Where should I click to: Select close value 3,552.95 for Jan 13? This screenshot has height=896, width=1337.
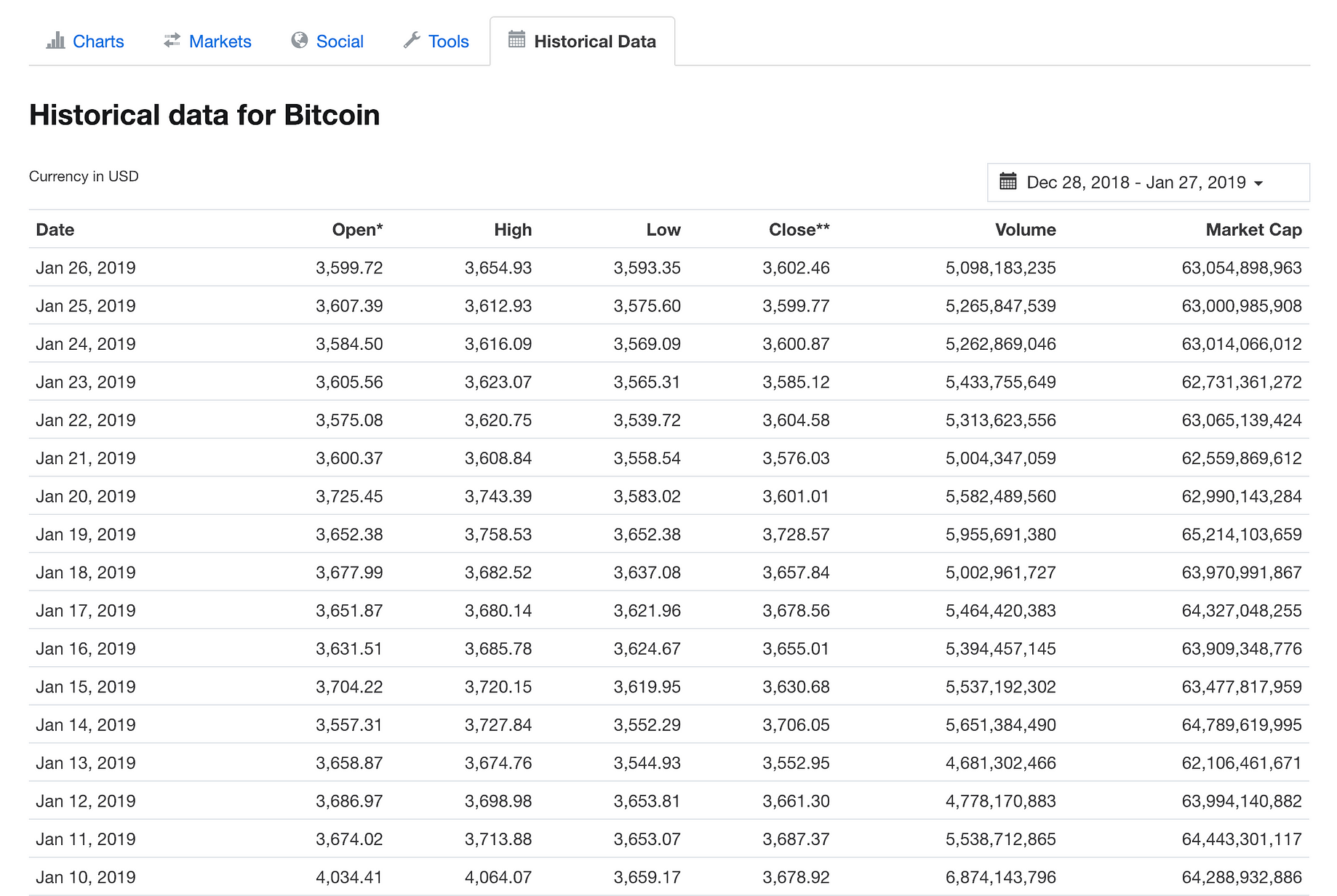point(797,764)
